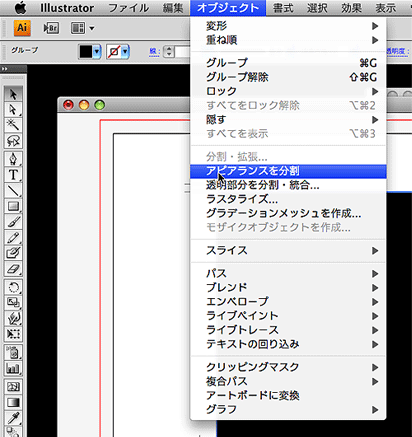Choose グループ解除 from the menu
412x437 pixels.
(x=288, y=77)
